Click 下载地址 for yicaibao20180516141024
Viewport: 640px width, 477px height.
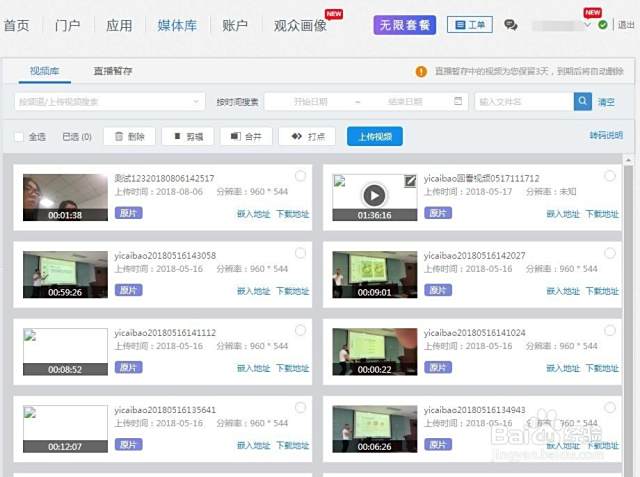pyautogui.click(x=602, y=368)
